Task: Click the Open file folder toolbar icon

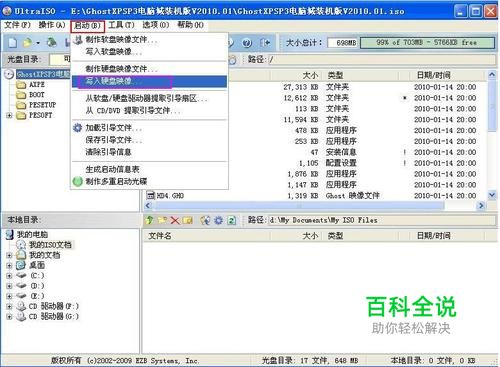Action: [x=27, y=43]
